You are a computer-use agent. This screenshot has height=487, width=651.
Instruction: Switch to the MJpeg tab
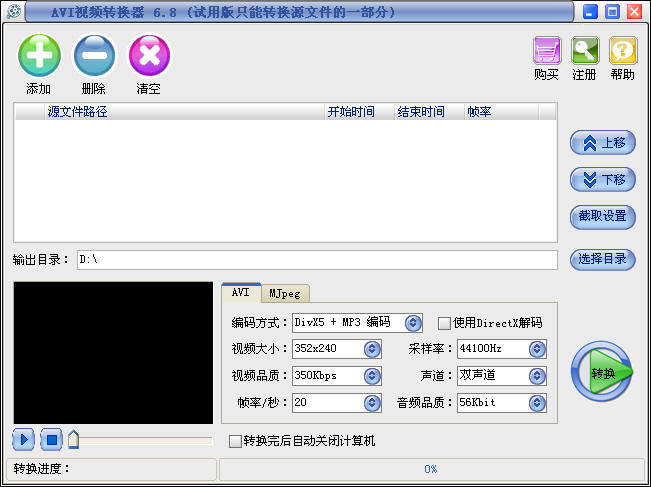pyautogui.click(x=285, y=293)
